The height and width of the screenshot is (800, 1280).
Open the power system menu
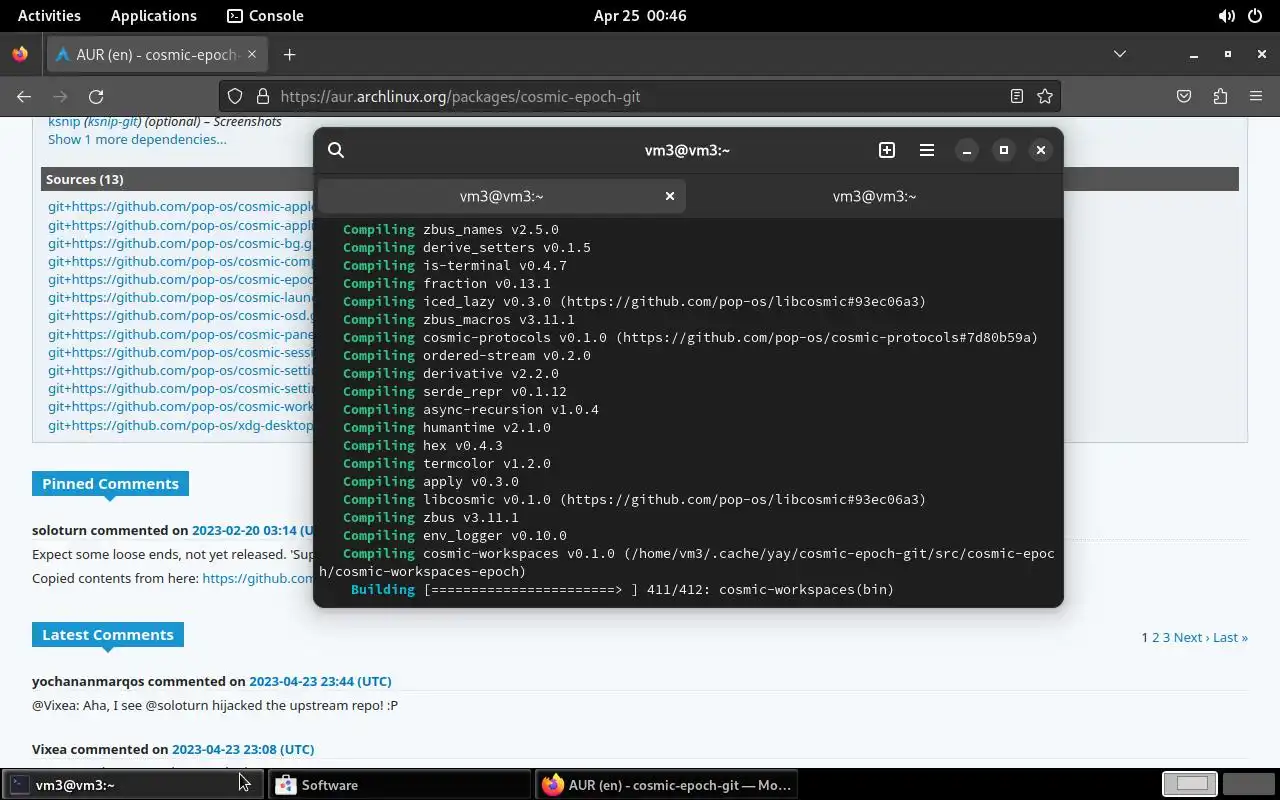tap(1255, 16)
